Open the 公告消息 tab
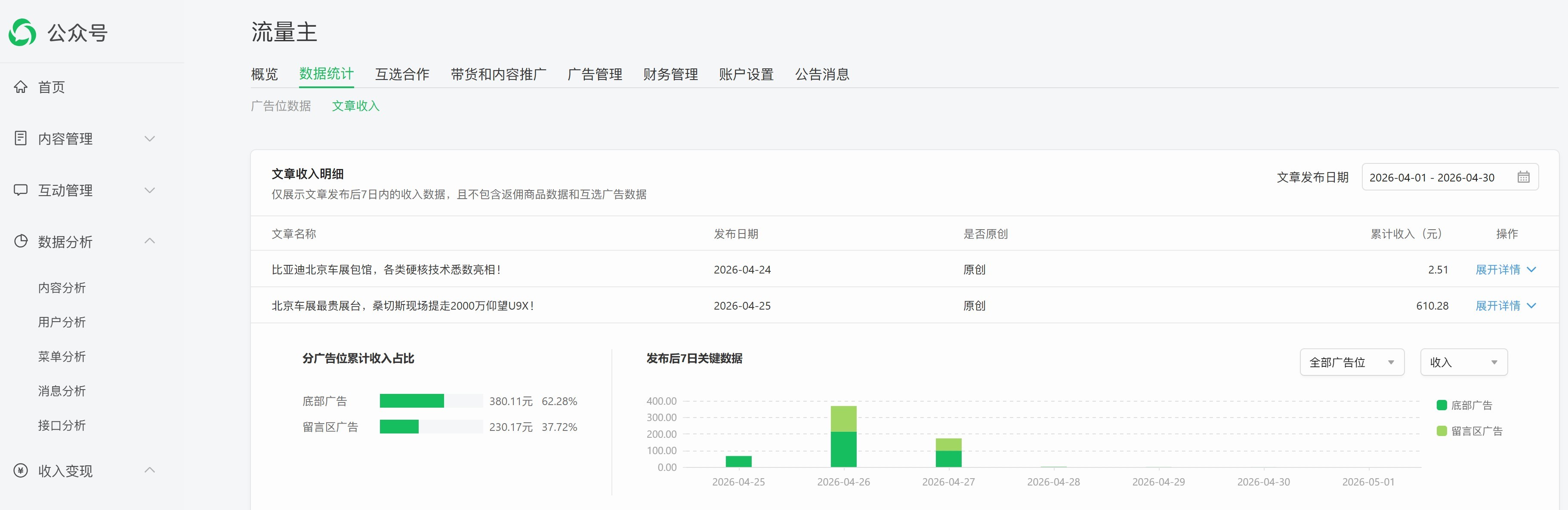Screen dimensions: 1568x510 point(822,74)
